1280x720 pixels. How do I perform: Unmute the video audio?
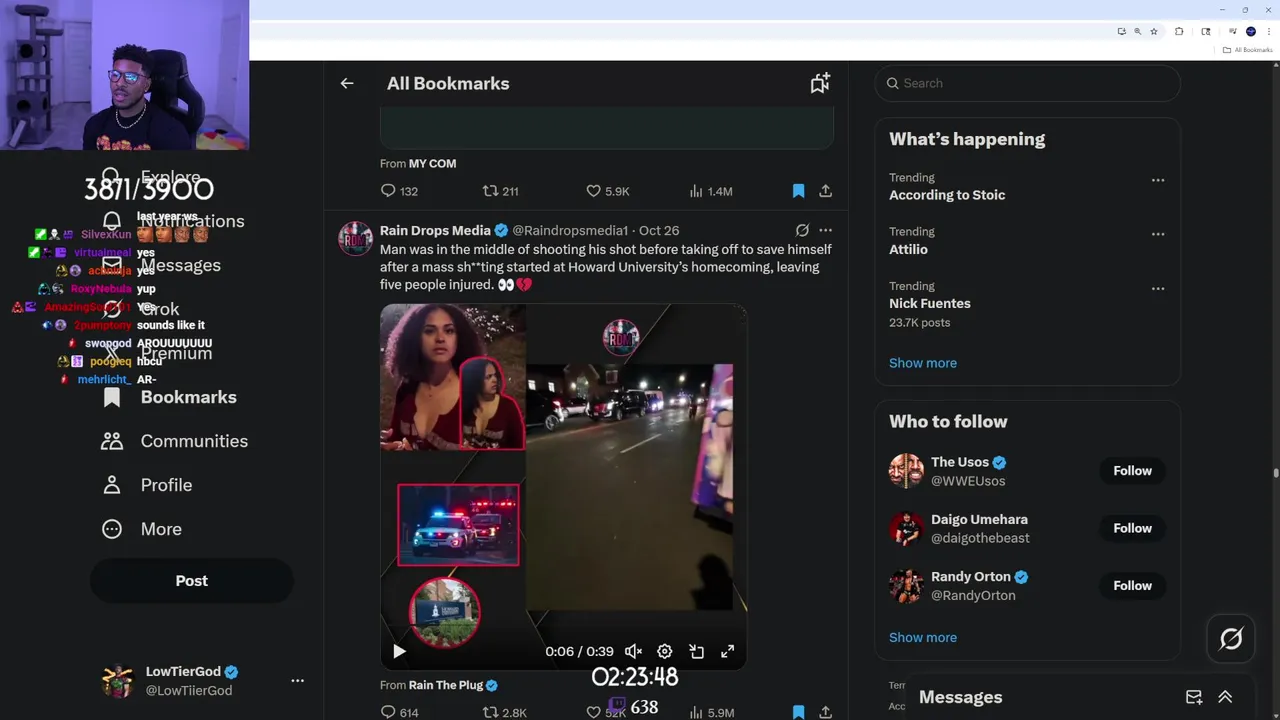coord(633,651)
